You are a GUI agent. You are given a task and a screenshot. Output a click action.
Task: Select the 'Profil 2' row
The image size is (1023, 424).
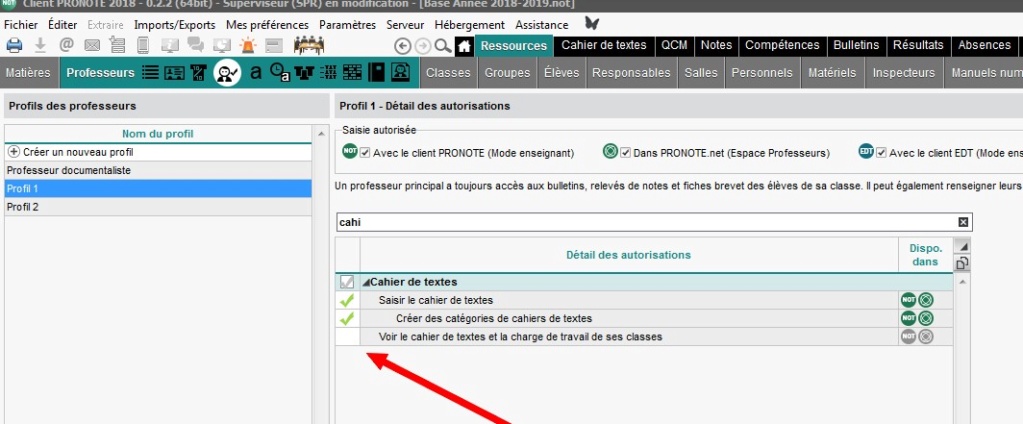coord(159,207)
